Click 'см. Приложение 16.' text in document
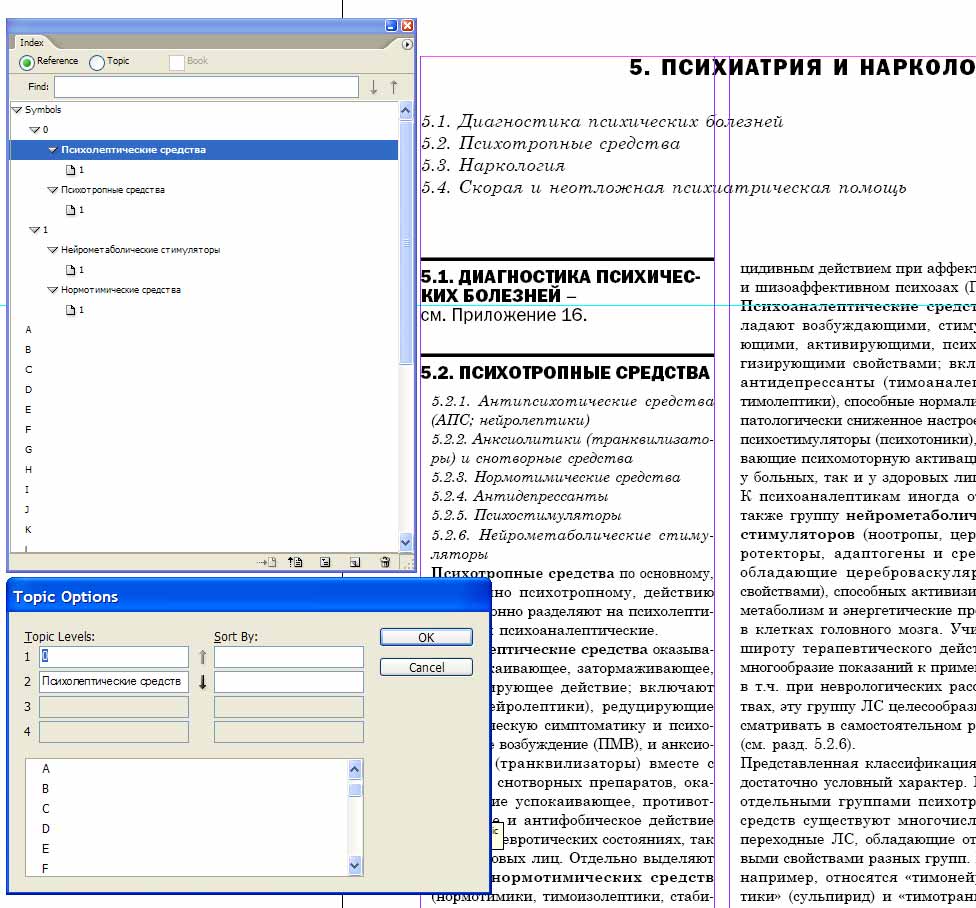The height and width of the screenshot is (908, 976). [504, 315]
